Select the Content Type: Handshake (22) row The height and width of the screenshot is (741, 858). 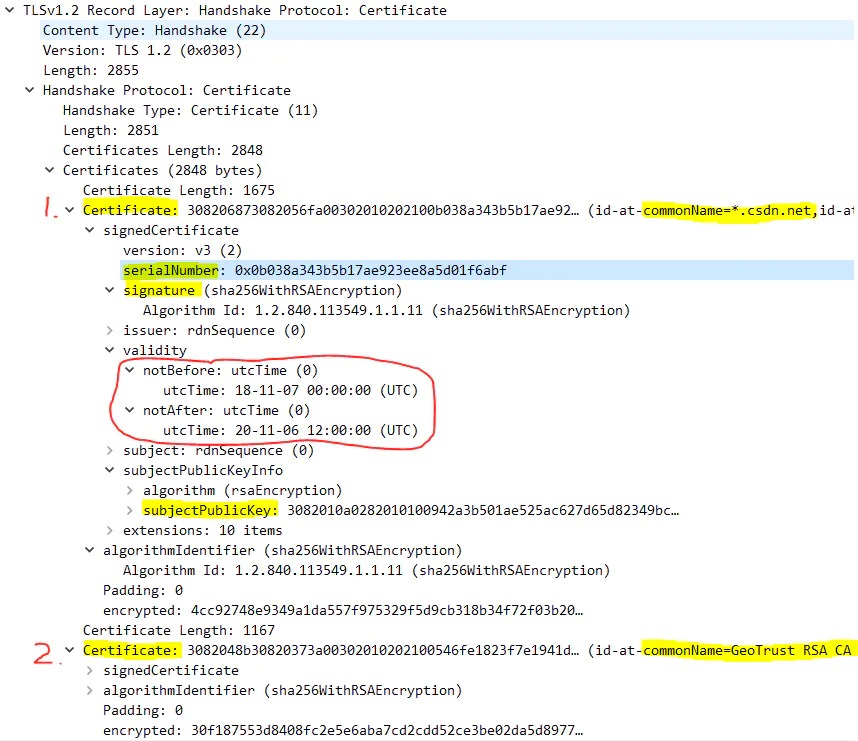click(x=448, y=30)
